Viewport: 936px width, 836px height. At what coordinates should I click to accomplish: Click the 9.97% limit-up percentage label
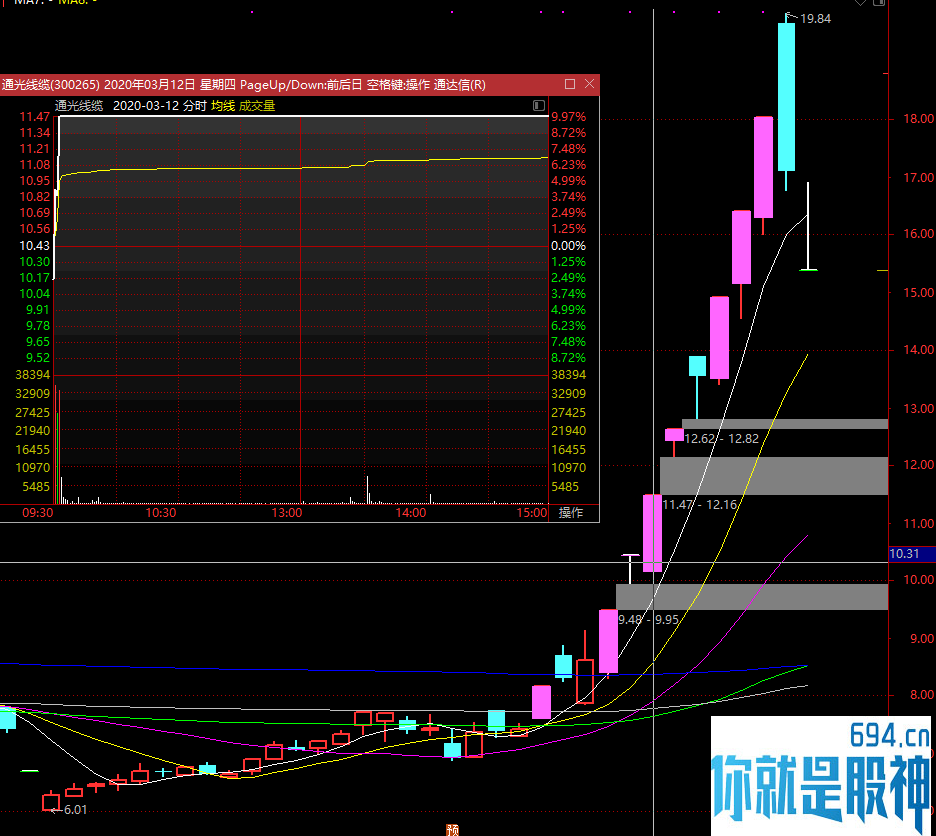coord(568,116)
